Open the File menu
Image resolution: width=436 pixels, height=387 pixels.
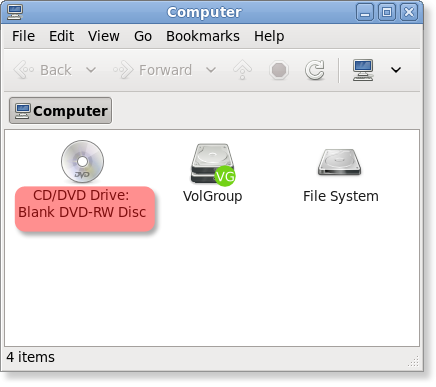click(23, 36)
